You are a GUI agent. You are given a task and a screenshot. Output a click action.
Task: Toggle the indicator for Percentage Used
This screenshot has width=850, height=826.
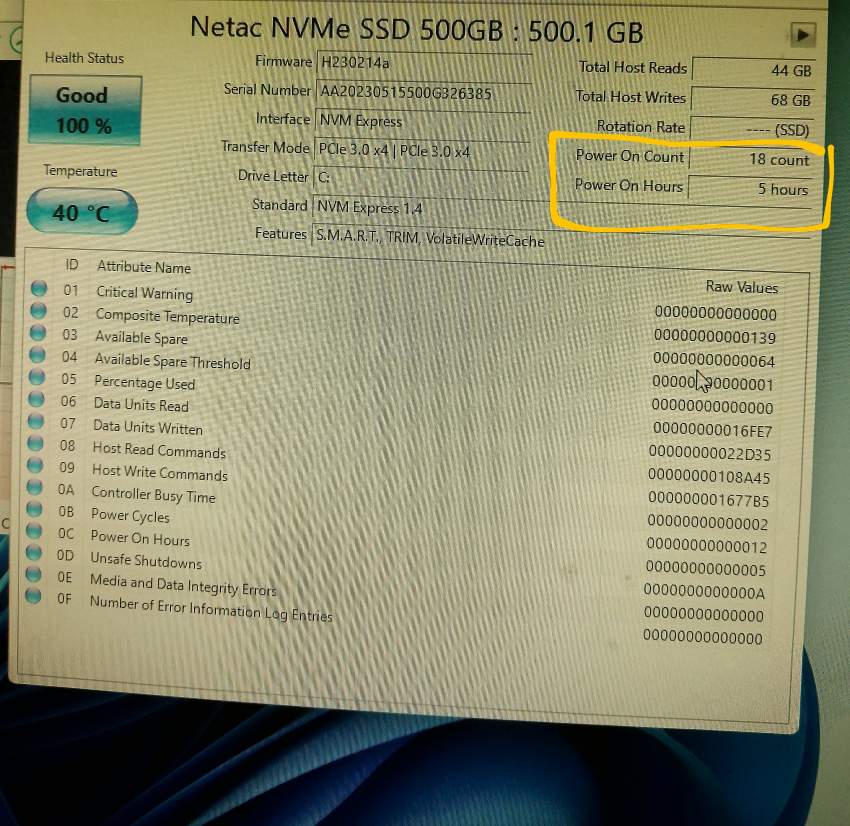[37, 379]
